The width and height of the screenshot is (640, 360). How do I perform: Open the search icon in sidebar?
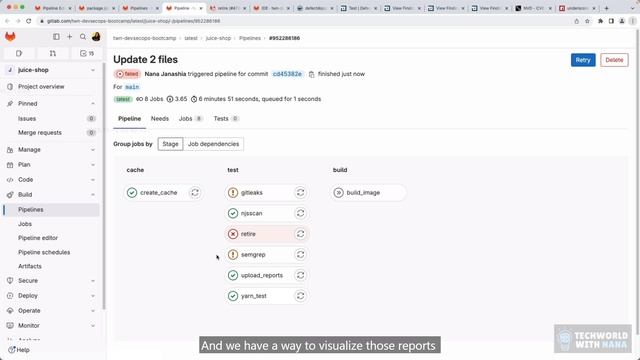83,37
